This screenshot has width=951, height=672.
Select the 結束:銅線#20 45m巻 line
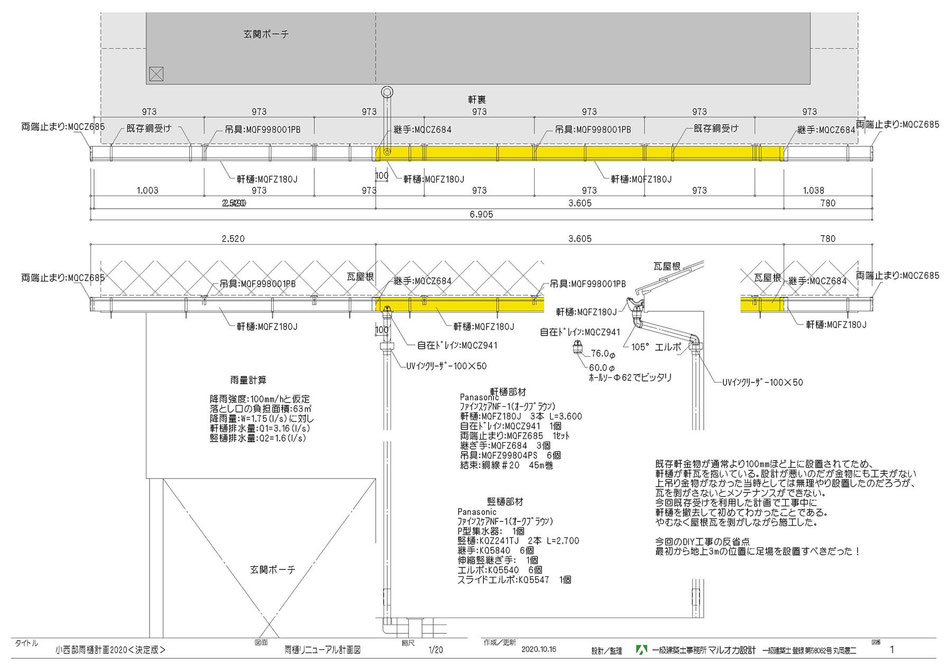click(506, 465)
